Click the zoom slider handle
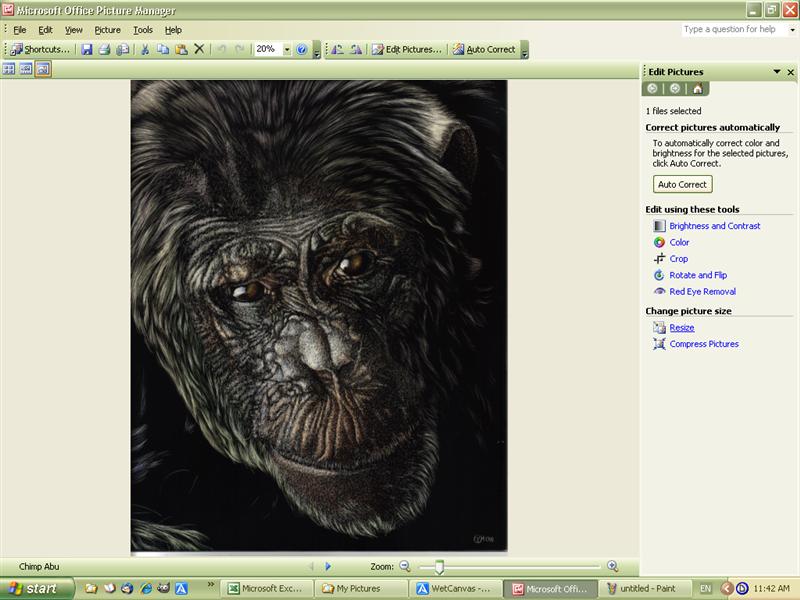The image size is (800, 600). pyautogui.click(x=439, y=566)
